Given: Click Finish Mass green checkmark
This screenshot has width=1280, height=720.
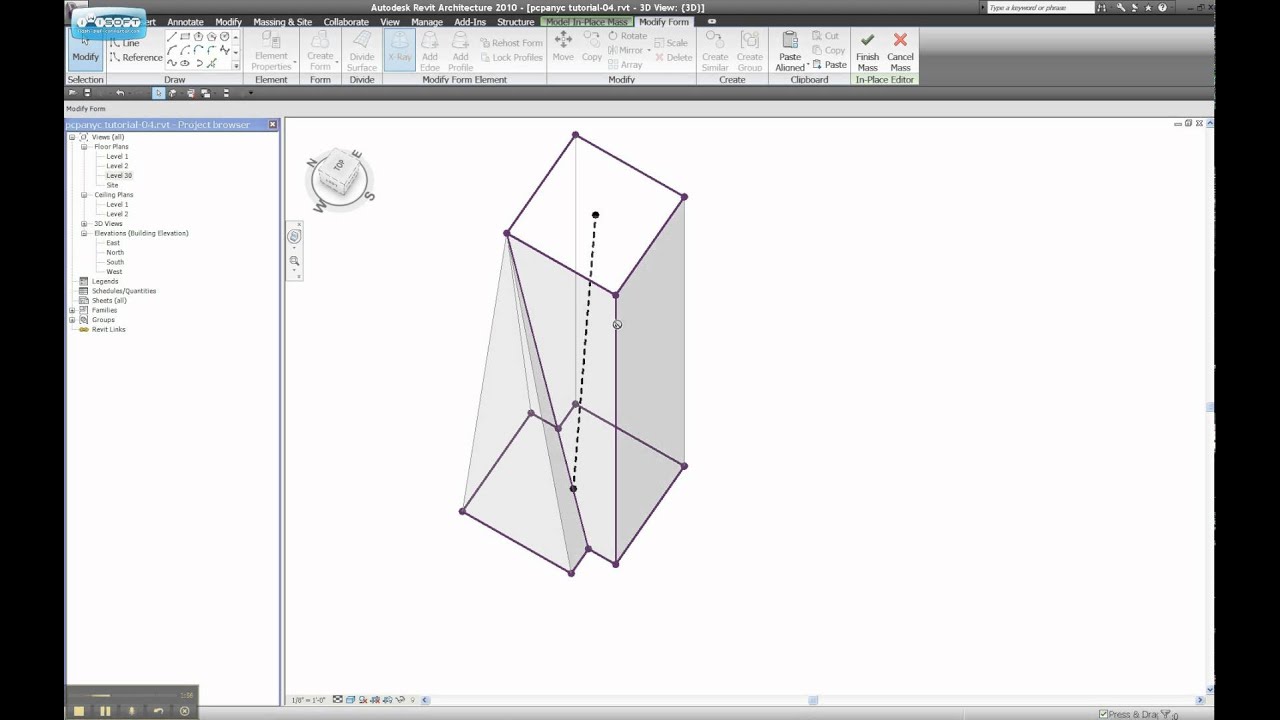Looking at the screenshot, I should (x=867, y=50).
